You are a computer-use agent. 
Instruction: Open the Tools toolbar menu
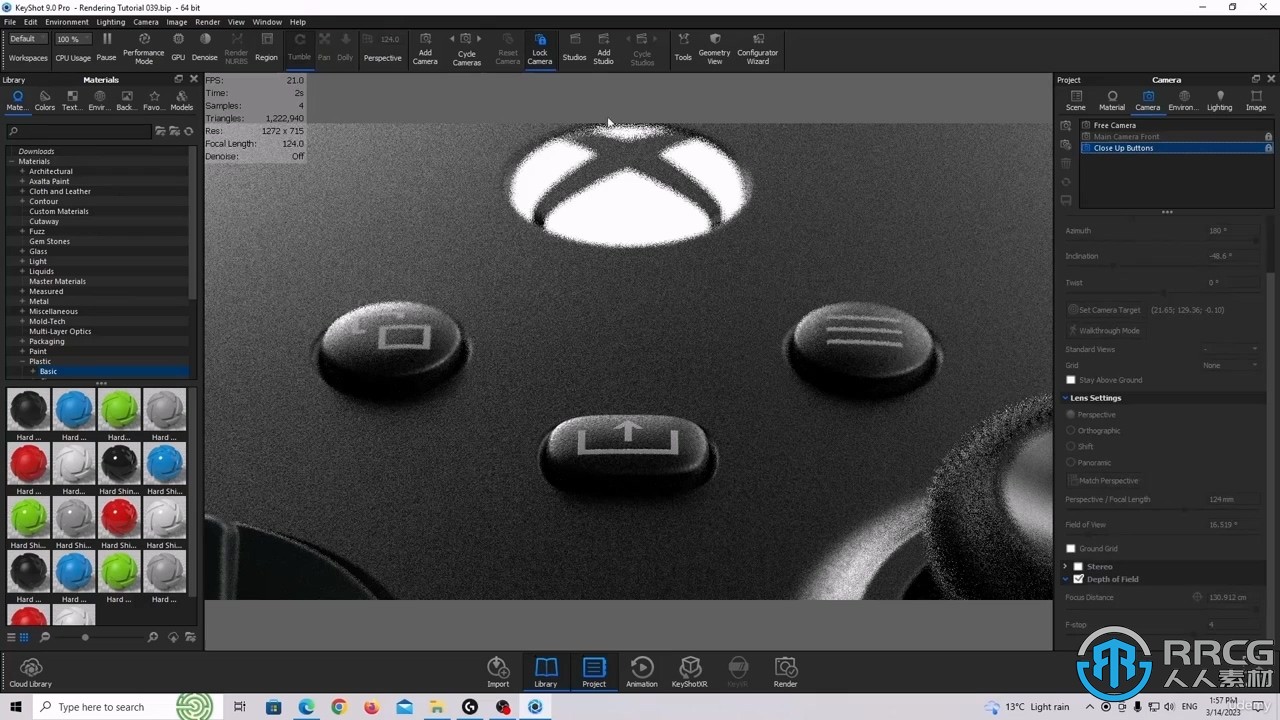pyautogui.click(x=683, y=47)
